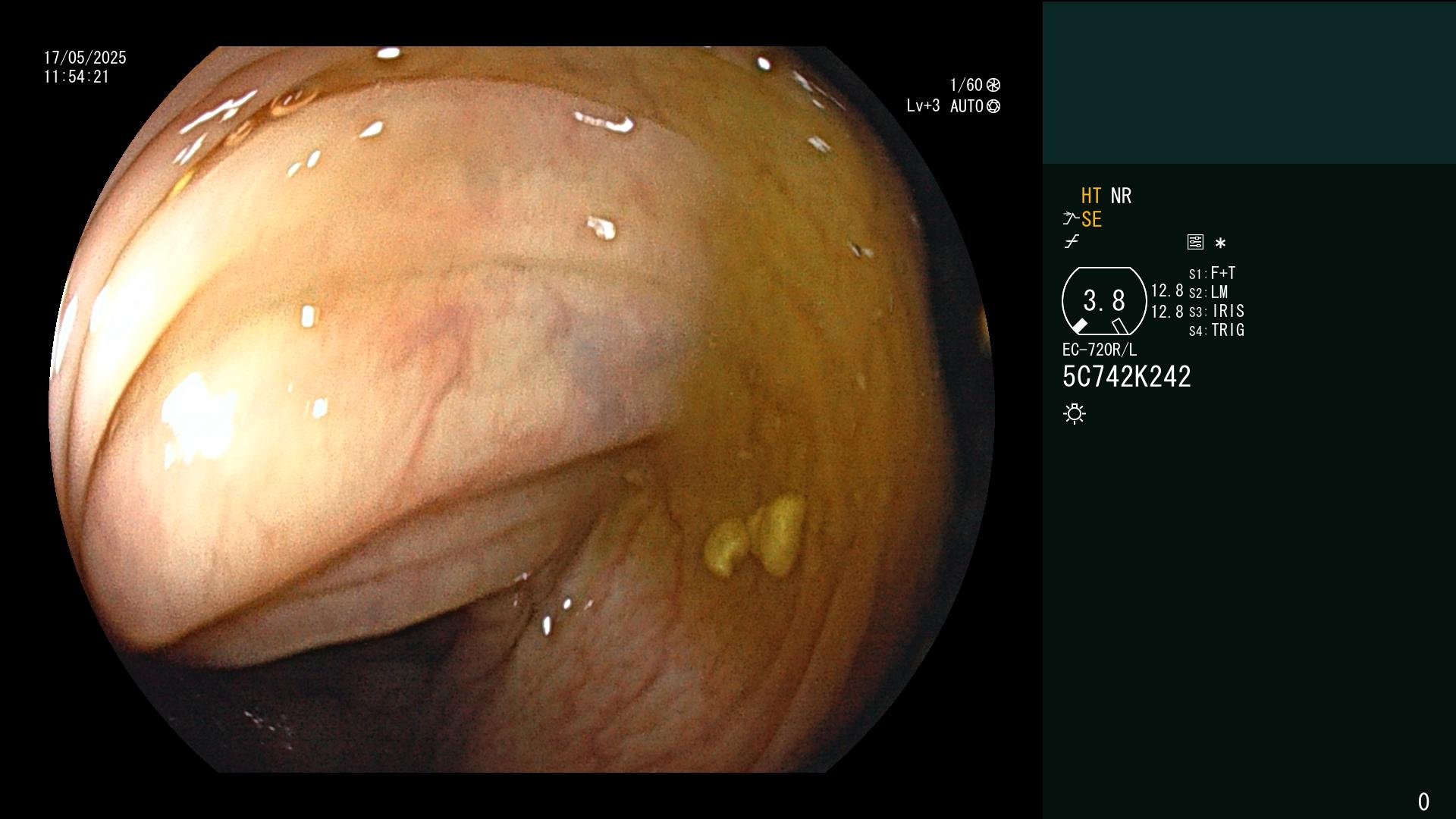
Task: Click the endoscopic image view
Action: [522, 409]
